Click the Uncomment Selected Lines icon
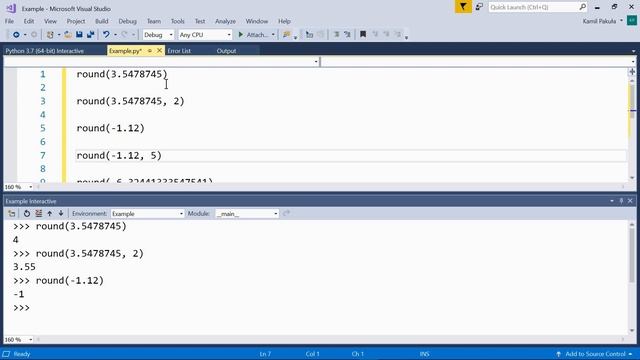Screen dimensions: 640x360 [x=347, y=35]
